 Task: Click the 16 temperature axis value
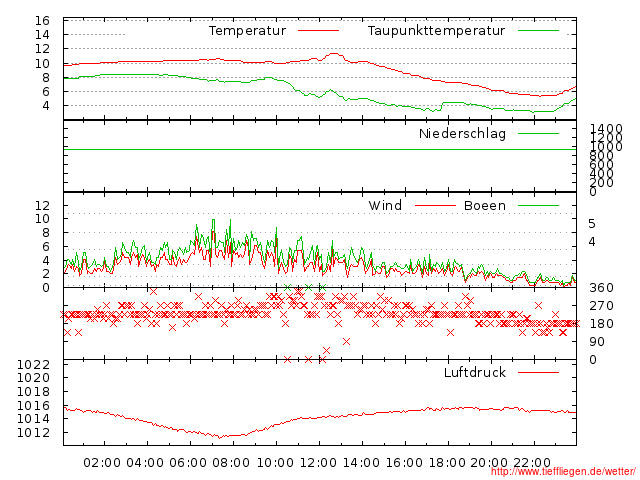[41, 21]
